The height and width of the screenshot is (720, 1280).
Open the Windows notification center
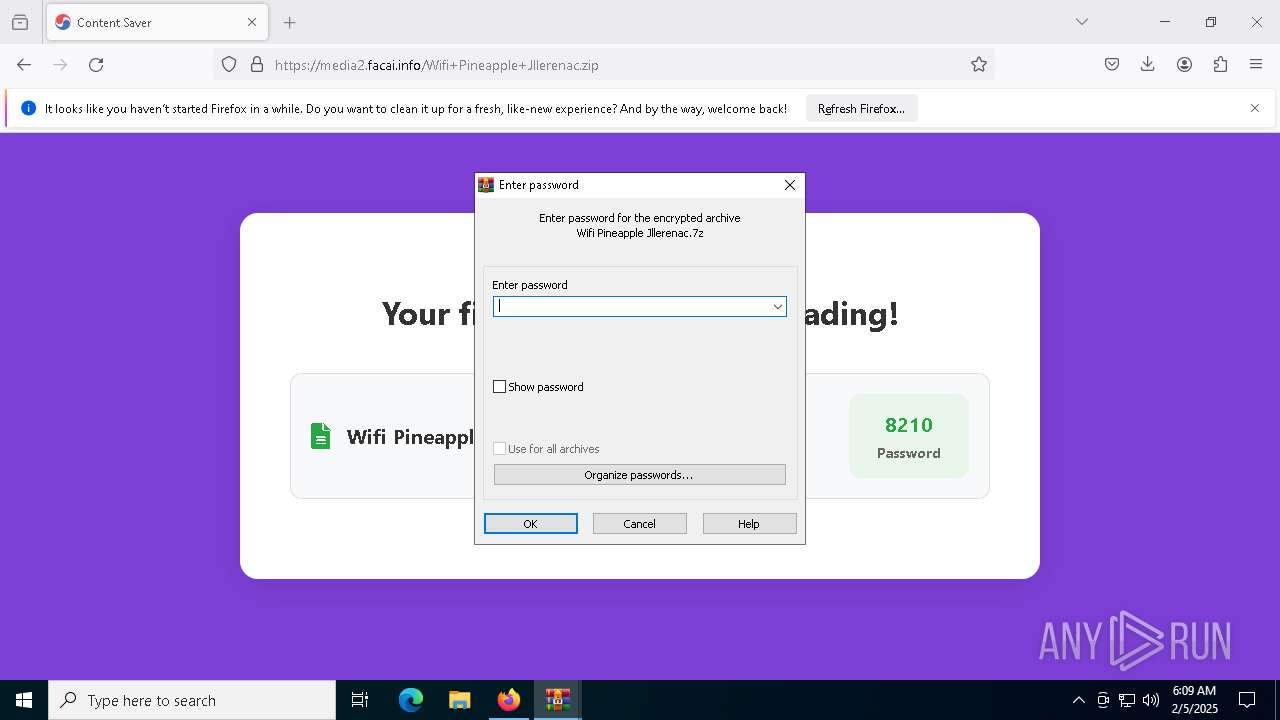[x=1247, y=700]
